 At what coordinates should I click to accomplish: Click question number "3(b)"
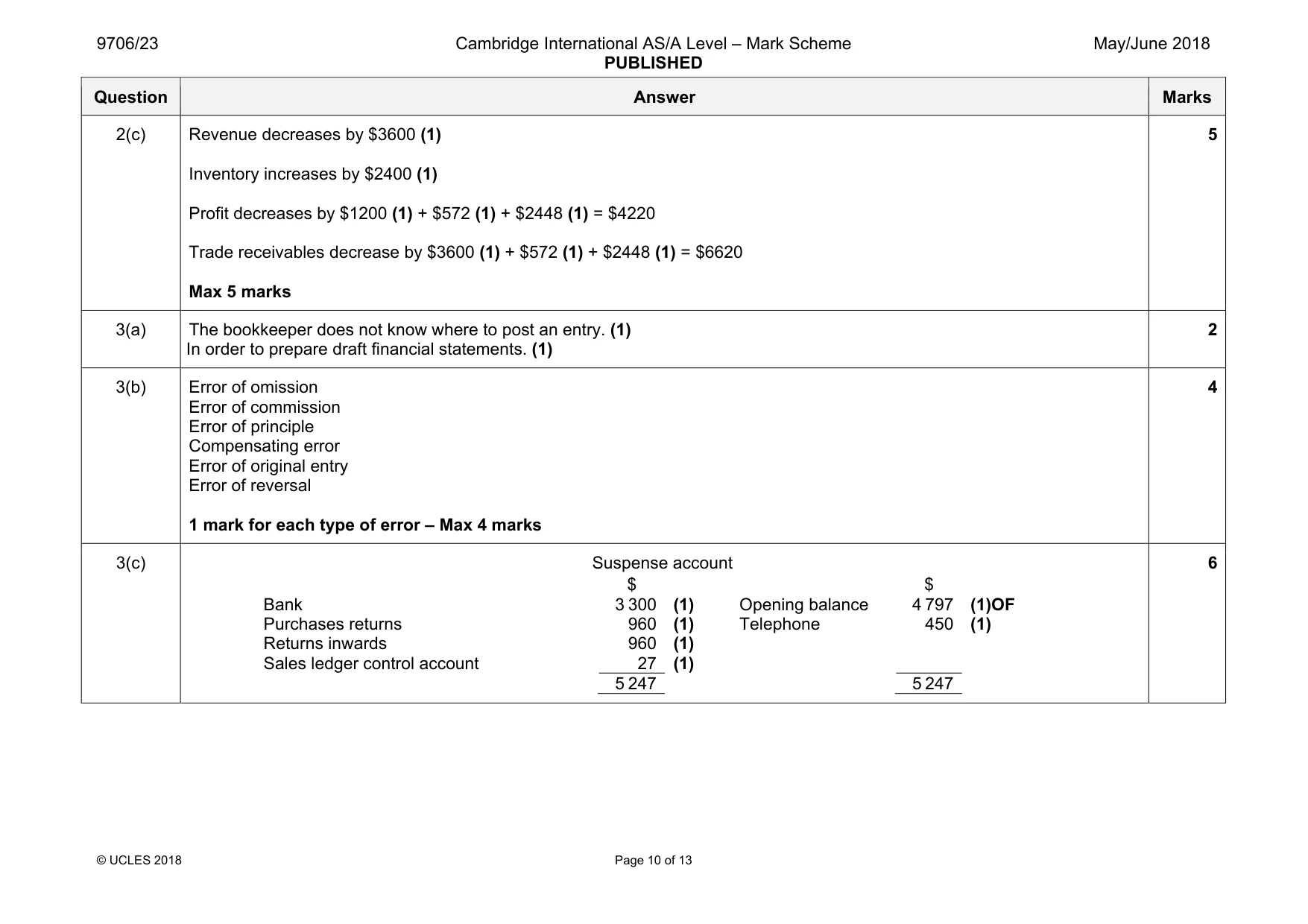(x=130, y=387)
